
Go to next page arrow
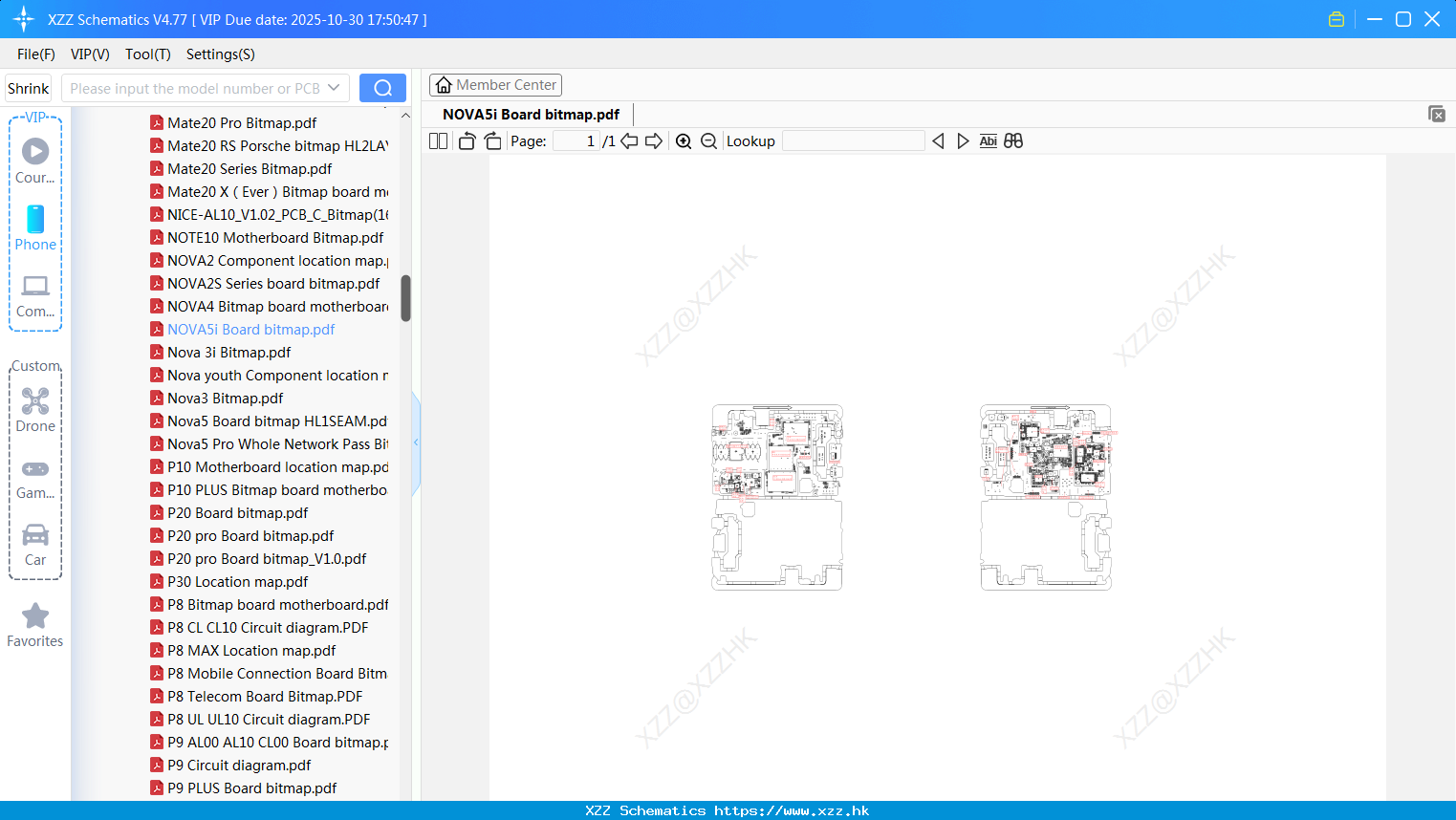click(x=654, y=140)
